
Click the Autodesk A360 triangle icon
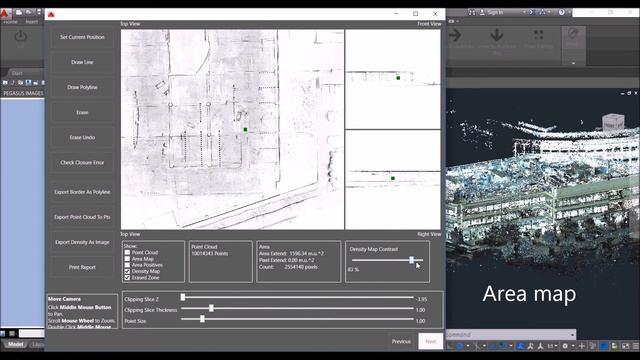pyautogui.click(x=542, y=12)
